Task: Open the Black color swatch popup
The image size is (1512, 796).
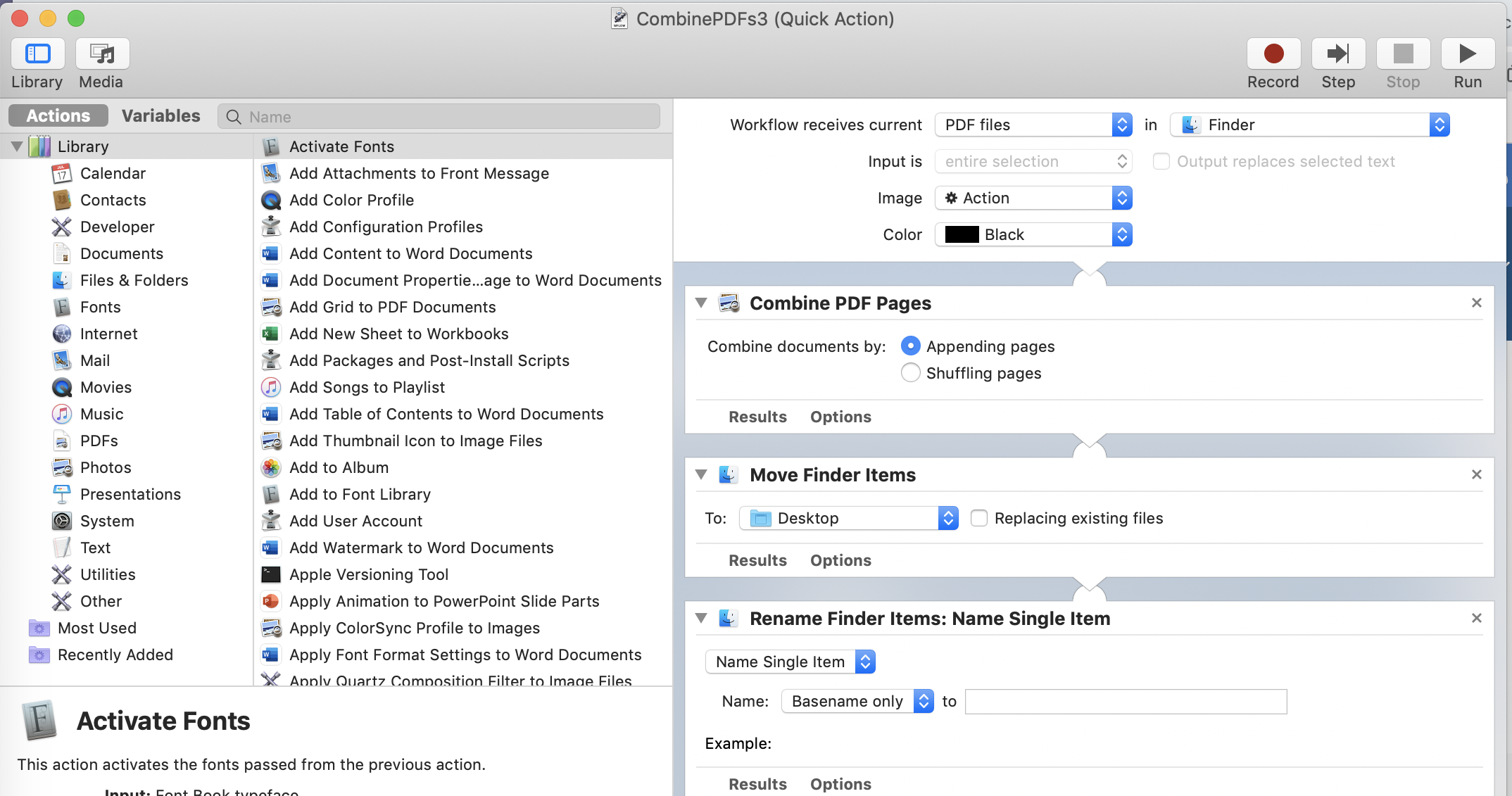Action: [1033, 235]
